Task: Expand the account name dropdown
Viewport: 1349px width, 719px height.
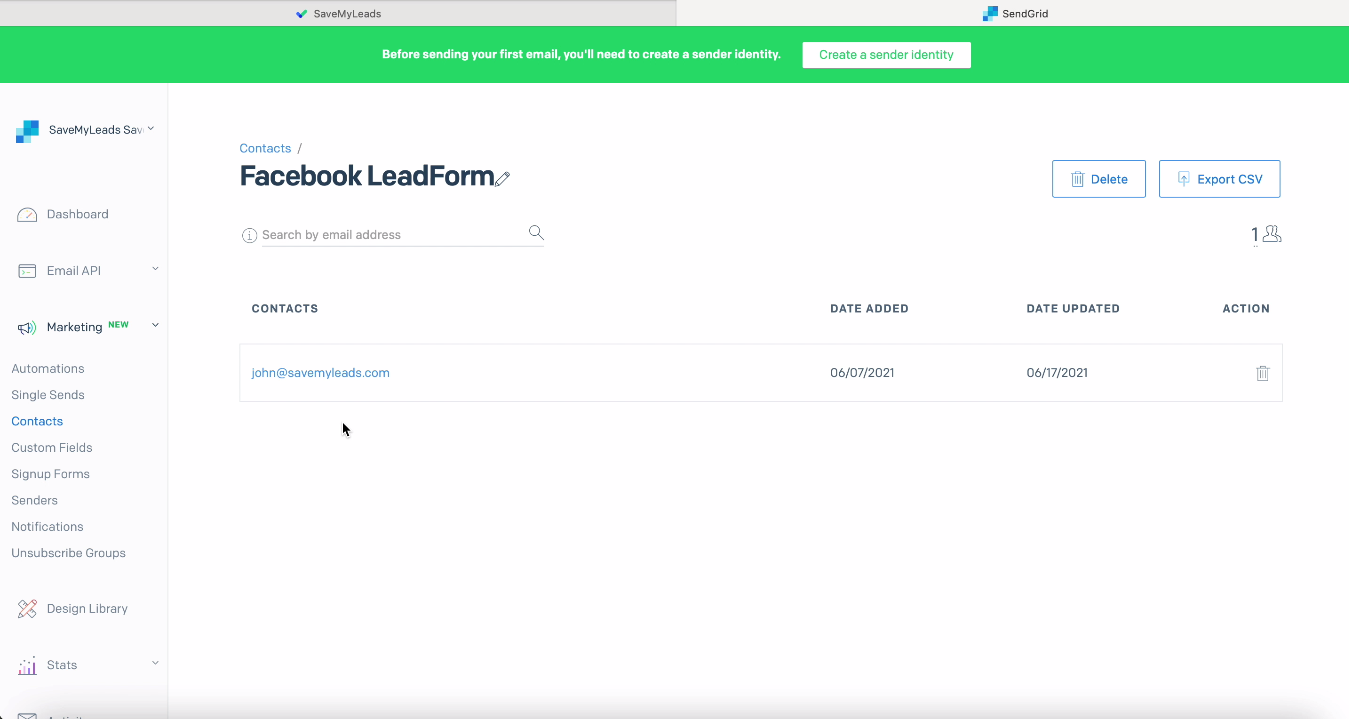Action: 151,128
